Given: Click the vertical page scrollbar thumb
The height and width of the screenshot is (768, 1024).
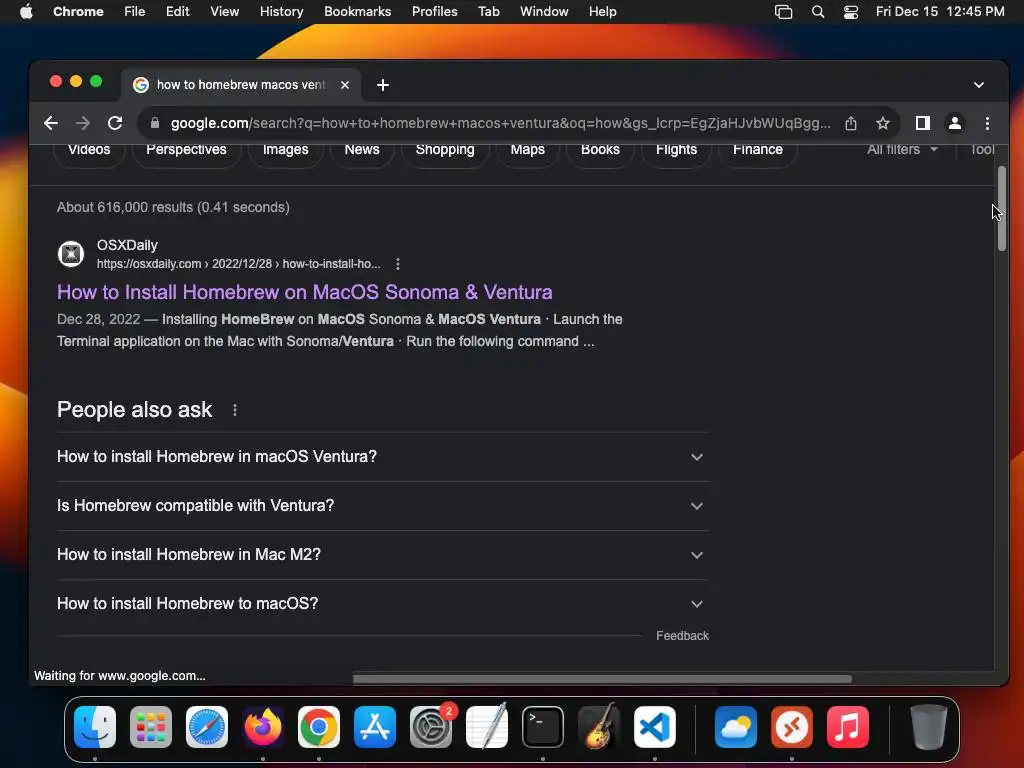Looking at the screenshot, I should click(x=1002, y=208).
